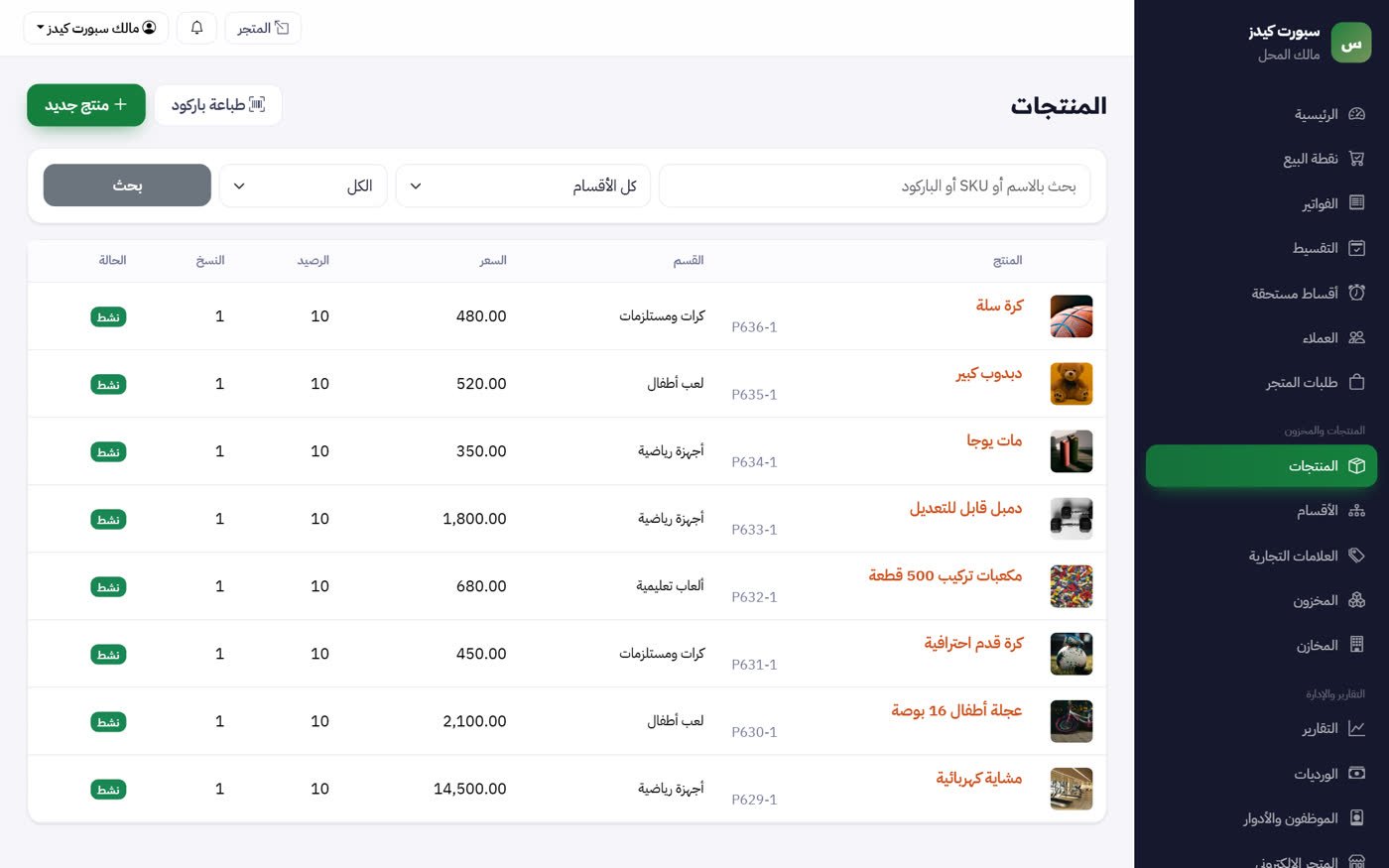
Task: Open الأقسام from the sidebar
Action: click(x=1261, y=511)
